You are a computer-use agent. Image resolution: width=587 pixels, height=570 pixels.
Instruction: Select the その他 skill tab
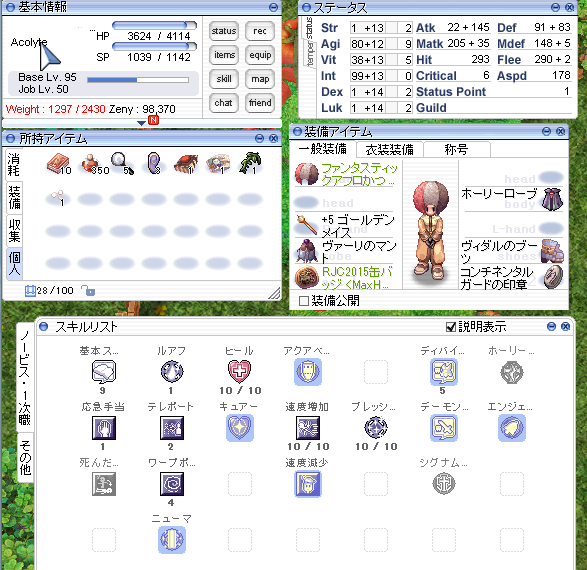[x=25, y=458]
